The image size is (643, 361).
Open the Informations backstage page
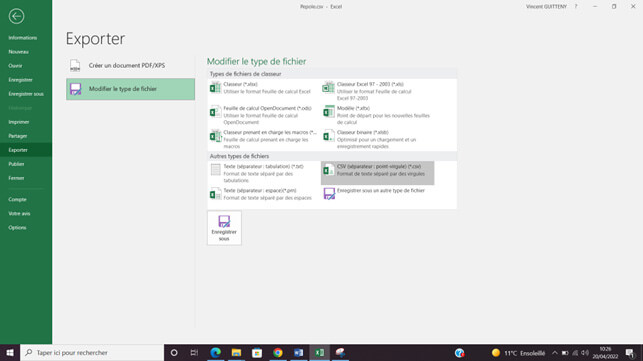tap(23, 38)
